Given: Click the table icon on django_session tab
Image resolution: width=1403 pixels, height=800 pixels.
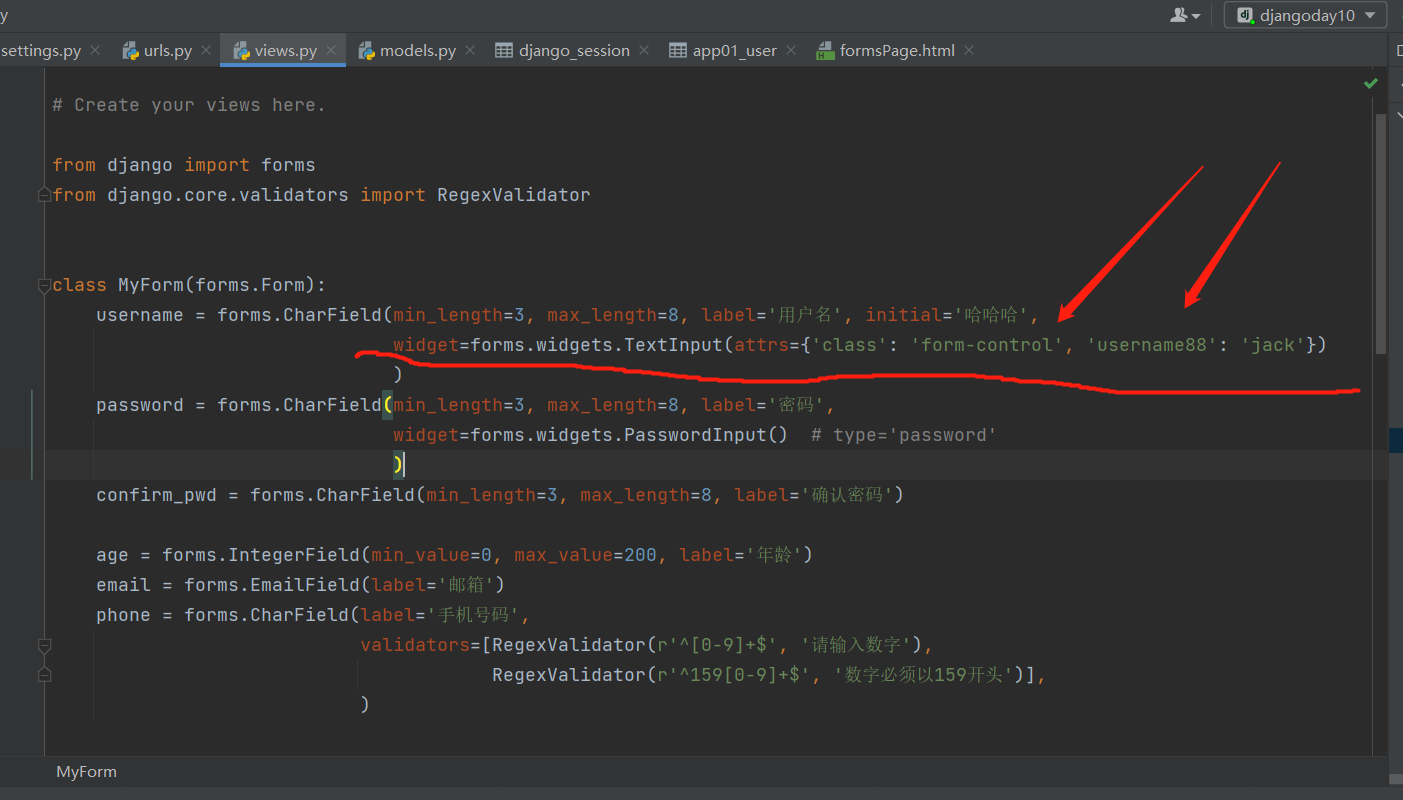Looking at the screenshot, I should pos(504,50).
